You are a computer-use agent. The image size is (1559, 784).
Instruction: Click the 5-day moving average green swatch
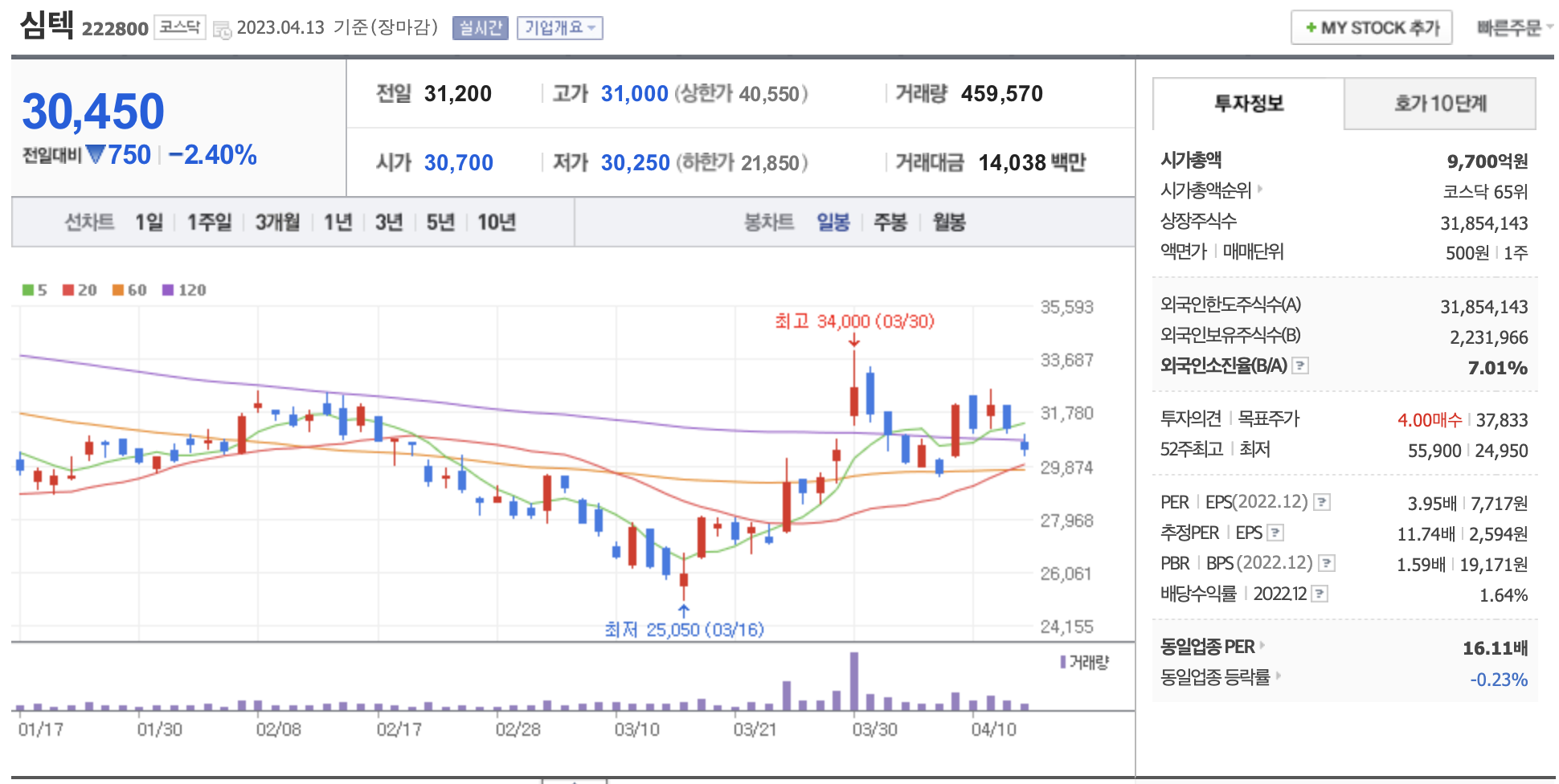point(28,290)
